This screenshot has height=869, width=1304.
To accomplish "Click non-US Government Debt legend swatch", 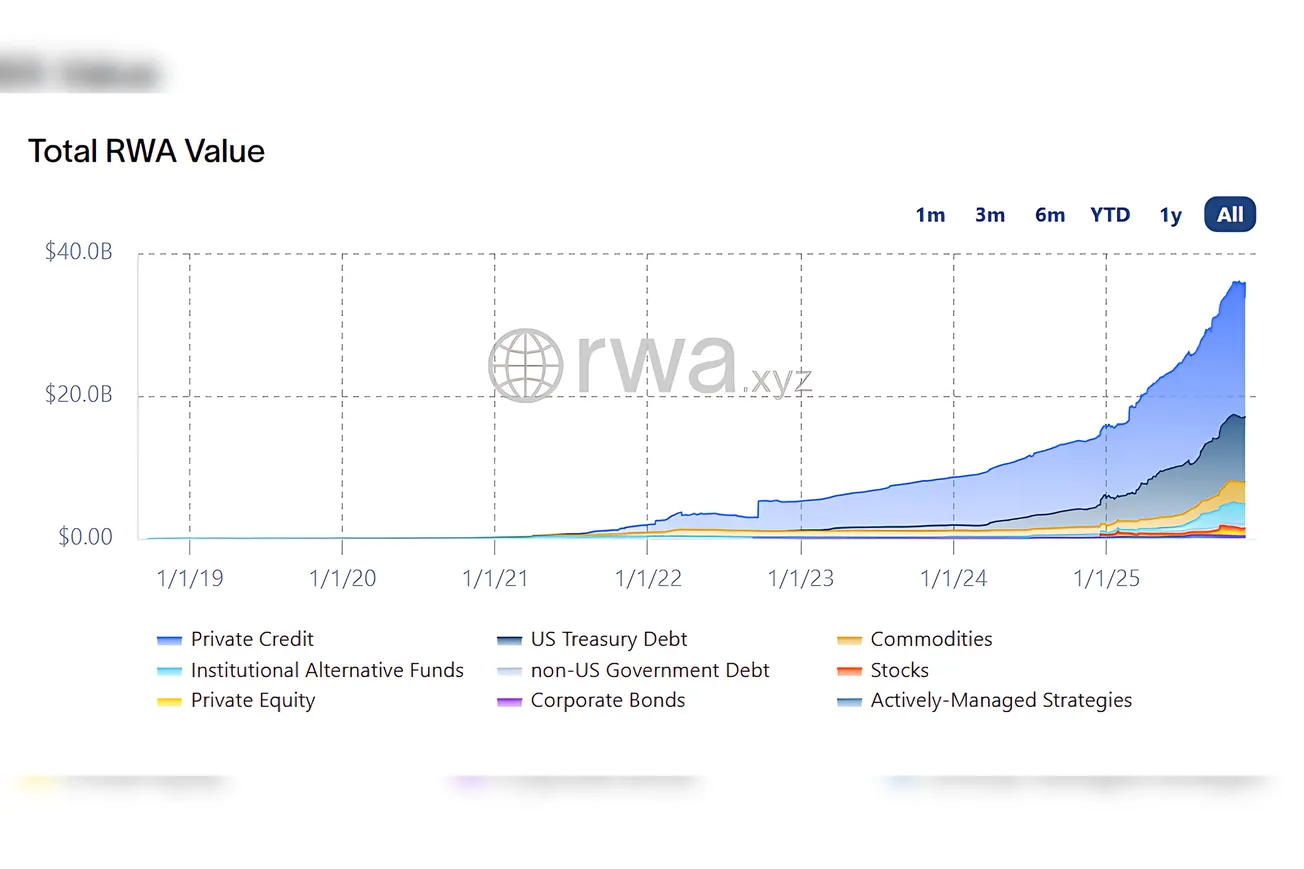I will click(x=509, y=671).
